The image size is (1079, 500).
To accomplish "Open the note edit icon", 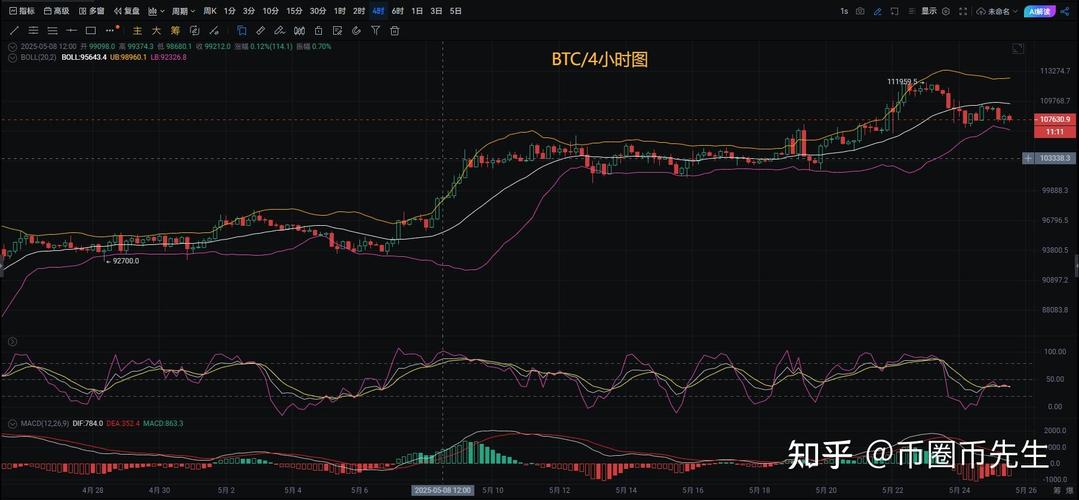I will (337, 31).
